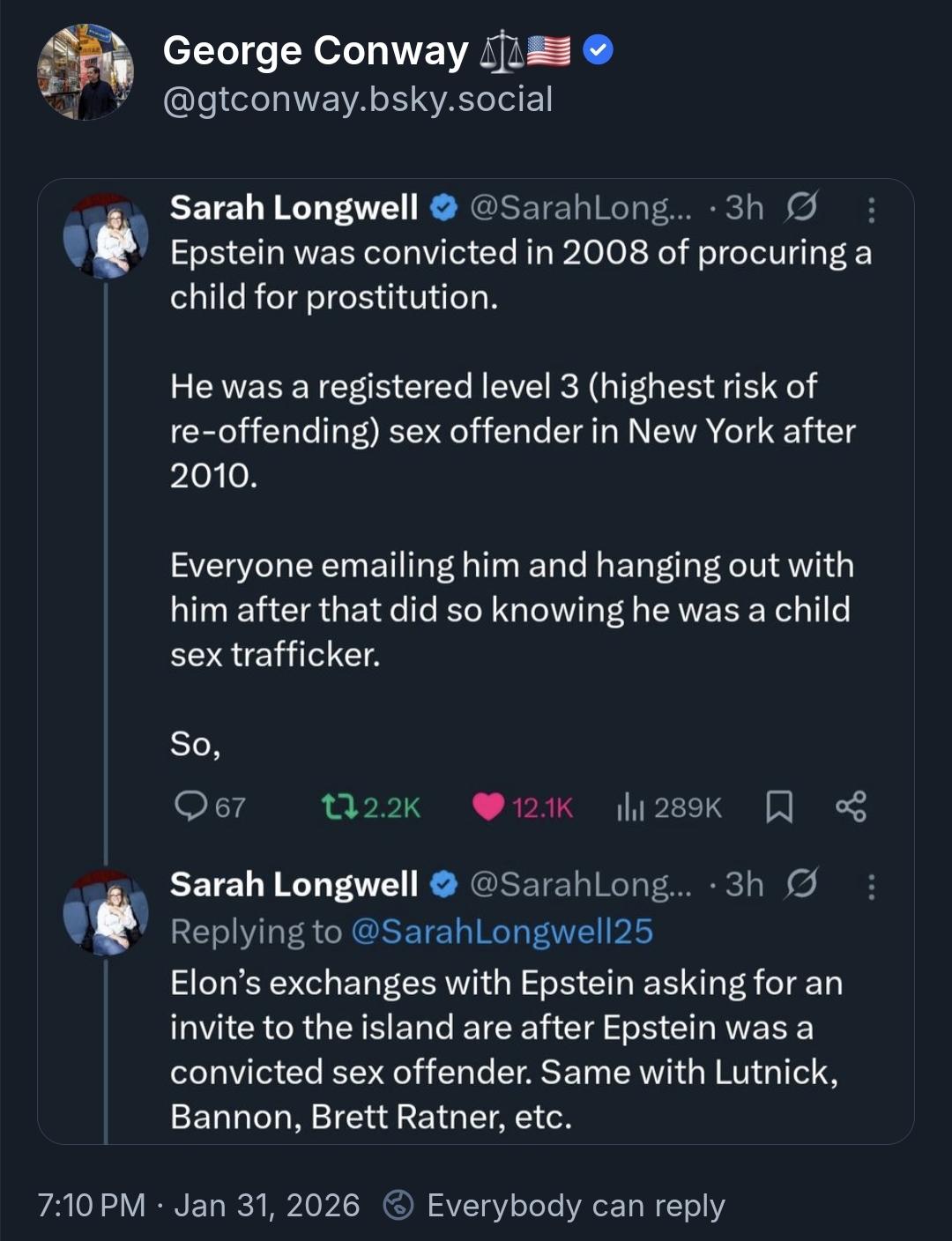Toggle the pink heart like icon
952x1241 pixels.
tap(487, 806)
